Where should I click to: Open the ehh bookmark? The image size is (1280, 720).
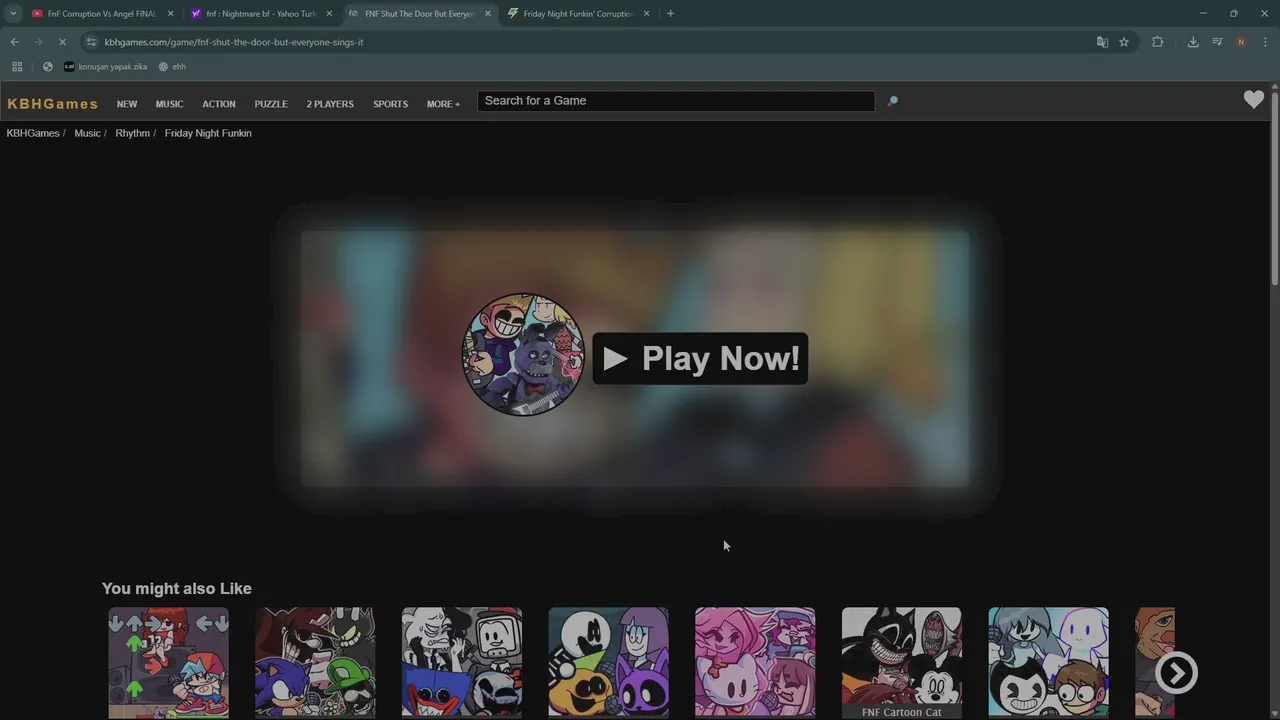[x=172, y=67]
